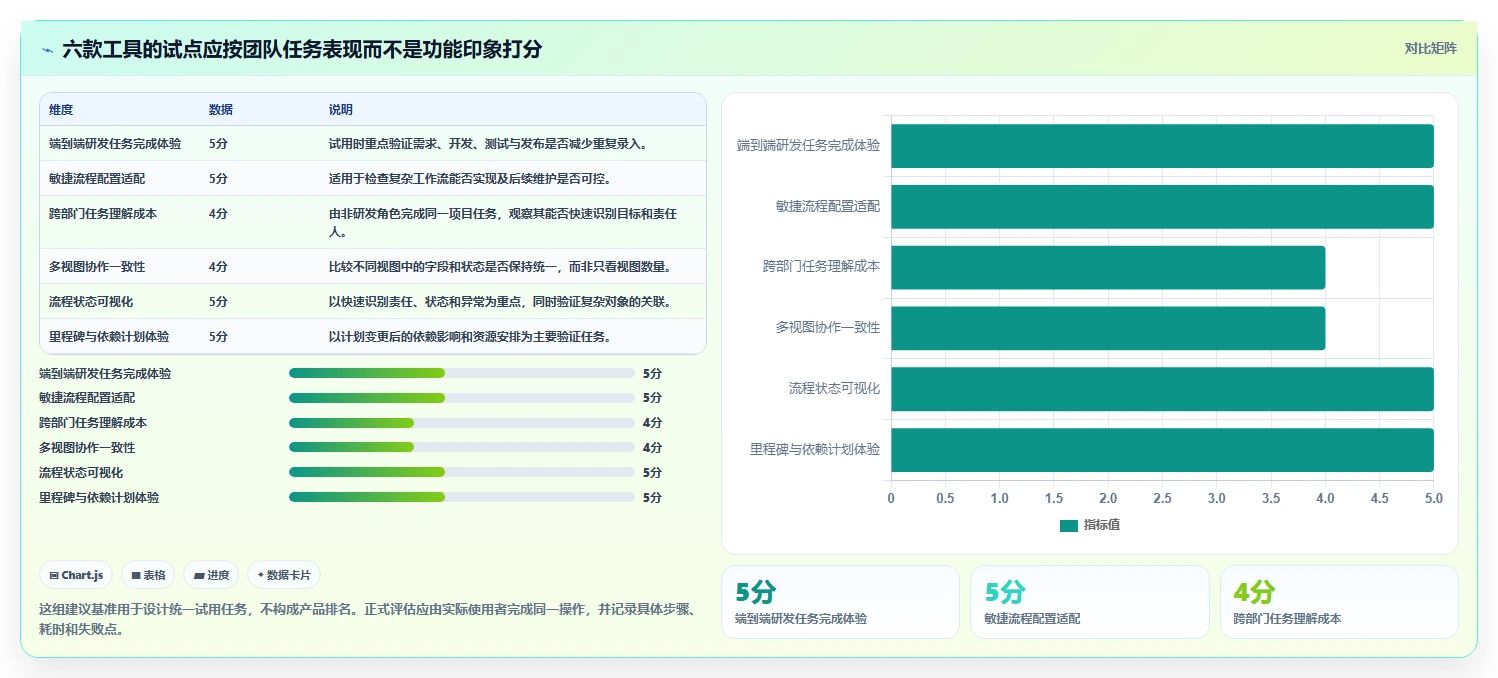Click table cell 里程碑与依赖计划体验

tap(109, 337)
